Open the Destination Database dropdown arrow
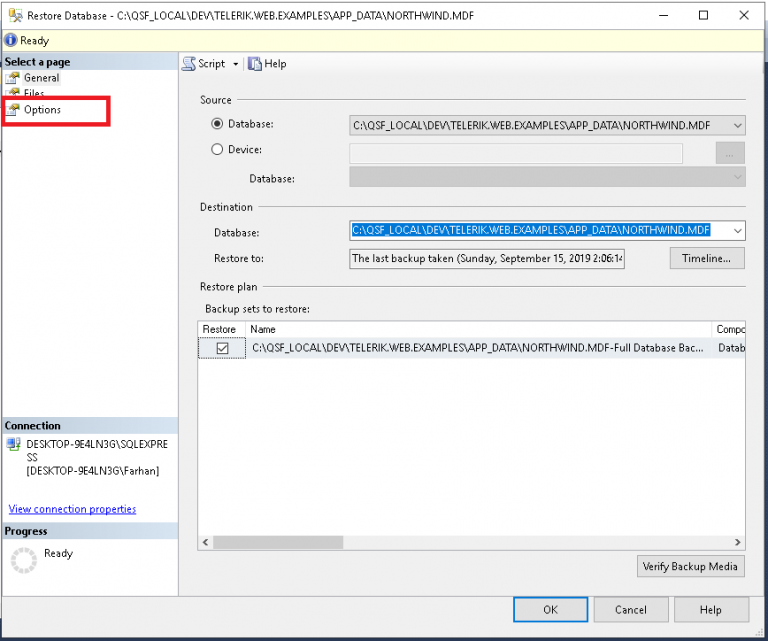768x641 pixels. (x=737, y=231)
